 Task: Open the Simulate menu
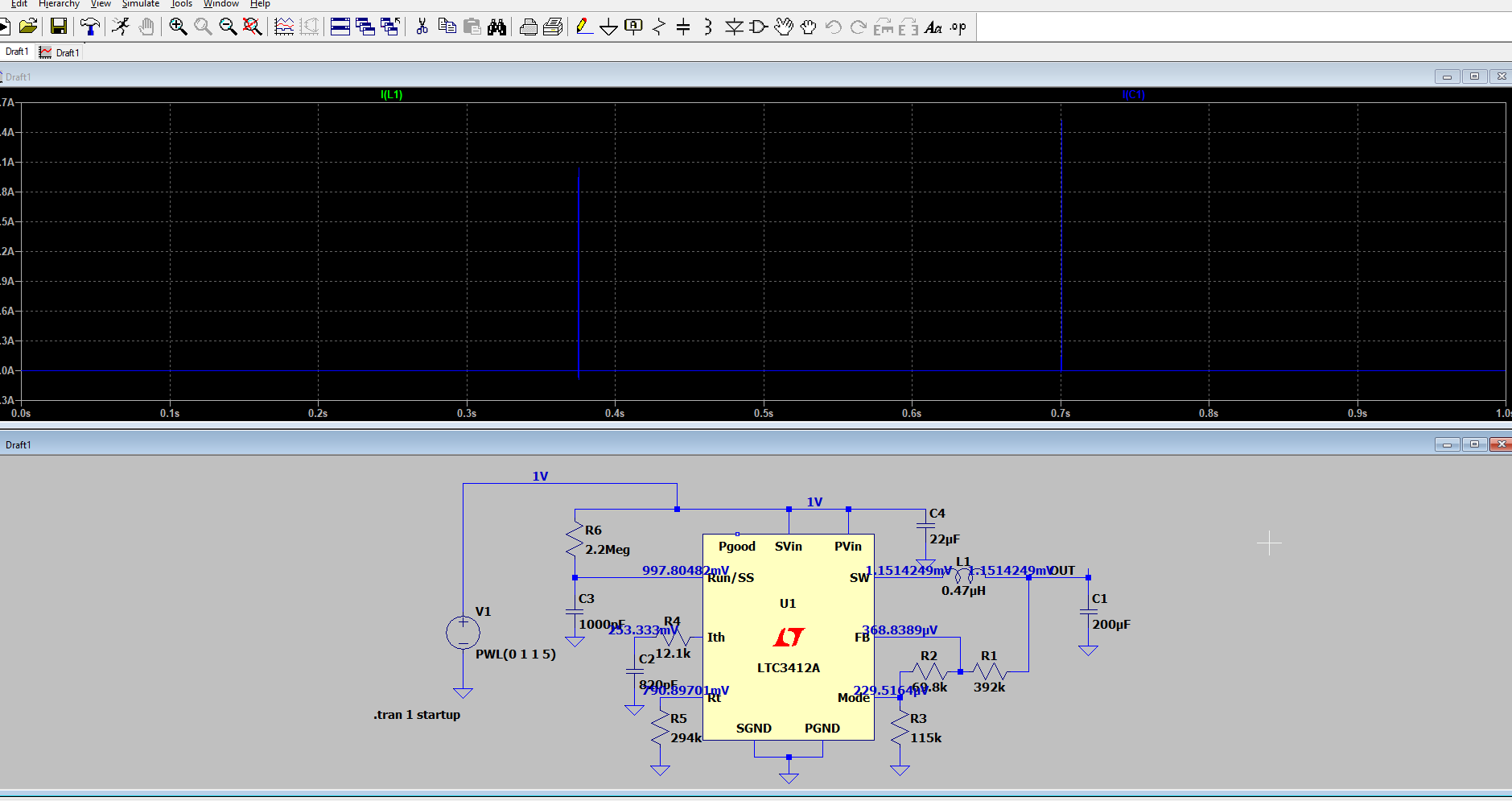pyautogui.click(x=141, y=4)
